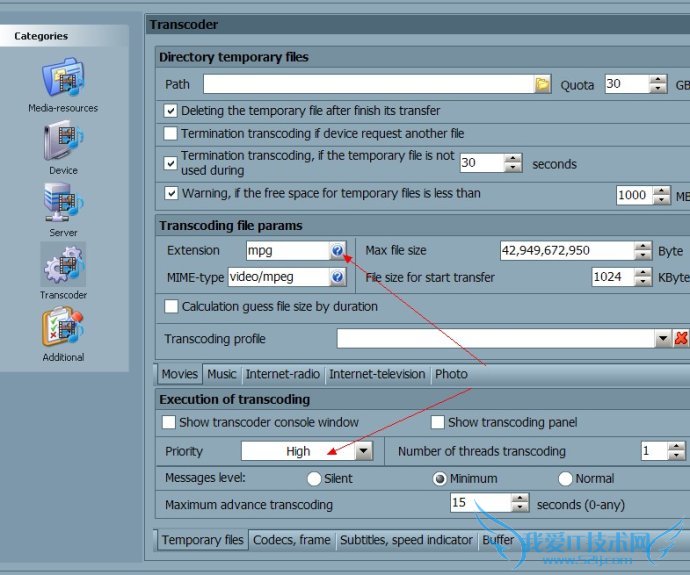Screen dimensions: 690x575
Task: Delete the transcoding profile with red X
Action: pos(681,338)
